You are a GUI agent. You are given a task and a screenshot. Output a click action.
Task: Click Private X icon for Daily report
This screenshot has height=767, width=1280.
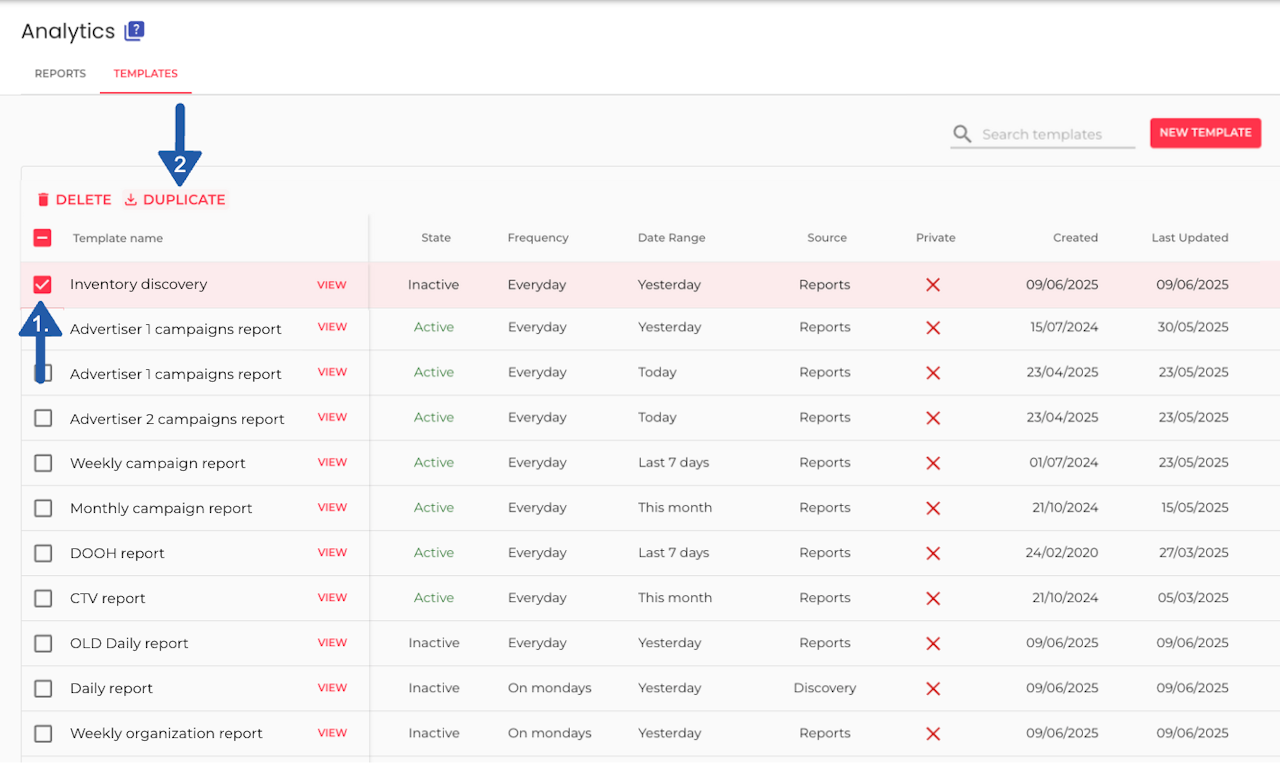click(933, 688)
